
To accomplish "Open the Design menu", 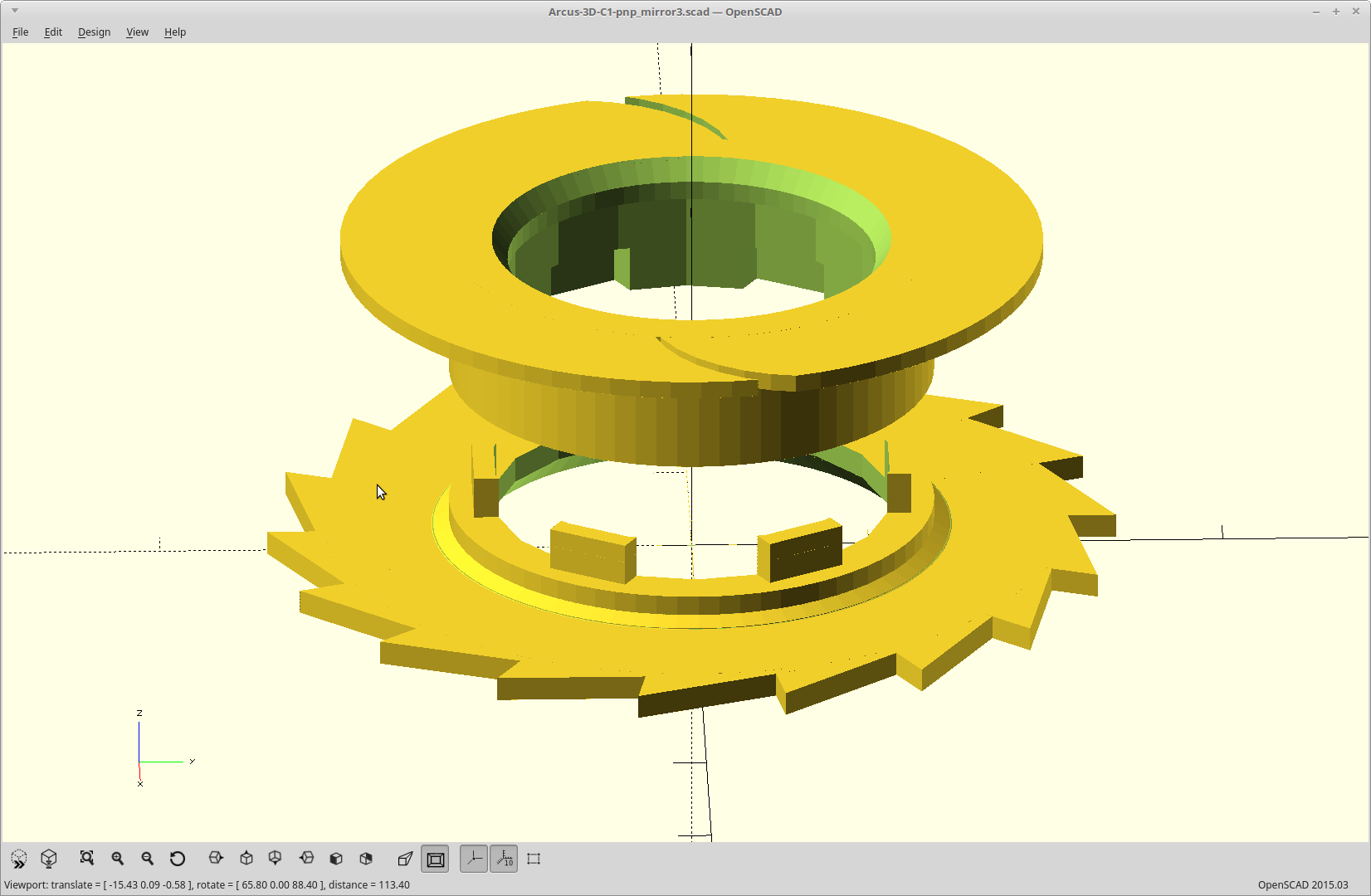I will (94, 32).
